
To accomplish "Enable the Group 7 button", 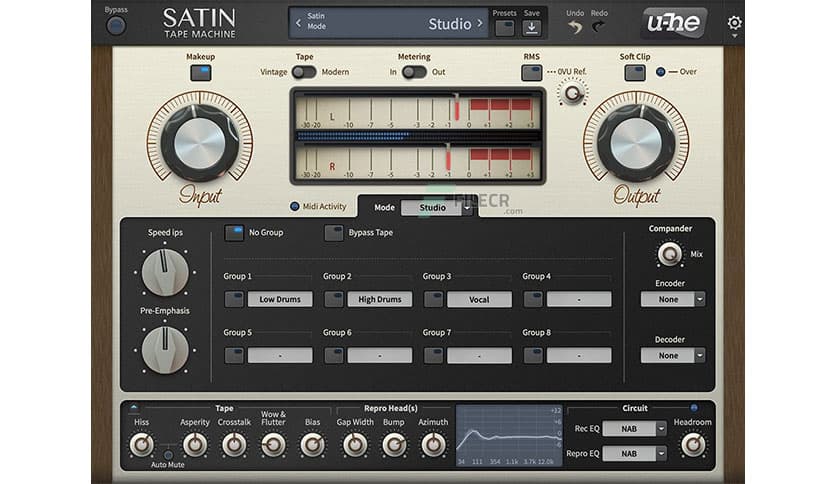I will click(433, 356).
